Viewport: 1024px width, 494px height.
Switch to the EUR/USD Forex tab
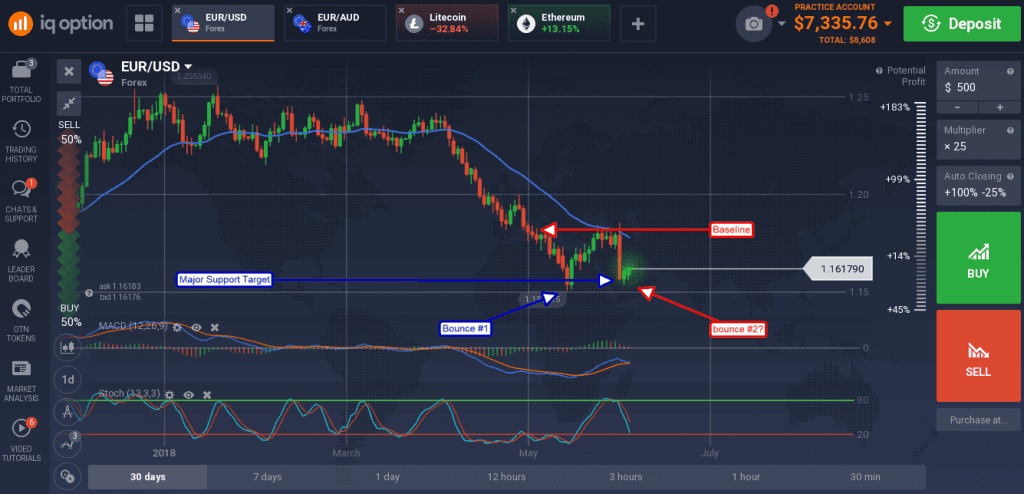[223, 23]
